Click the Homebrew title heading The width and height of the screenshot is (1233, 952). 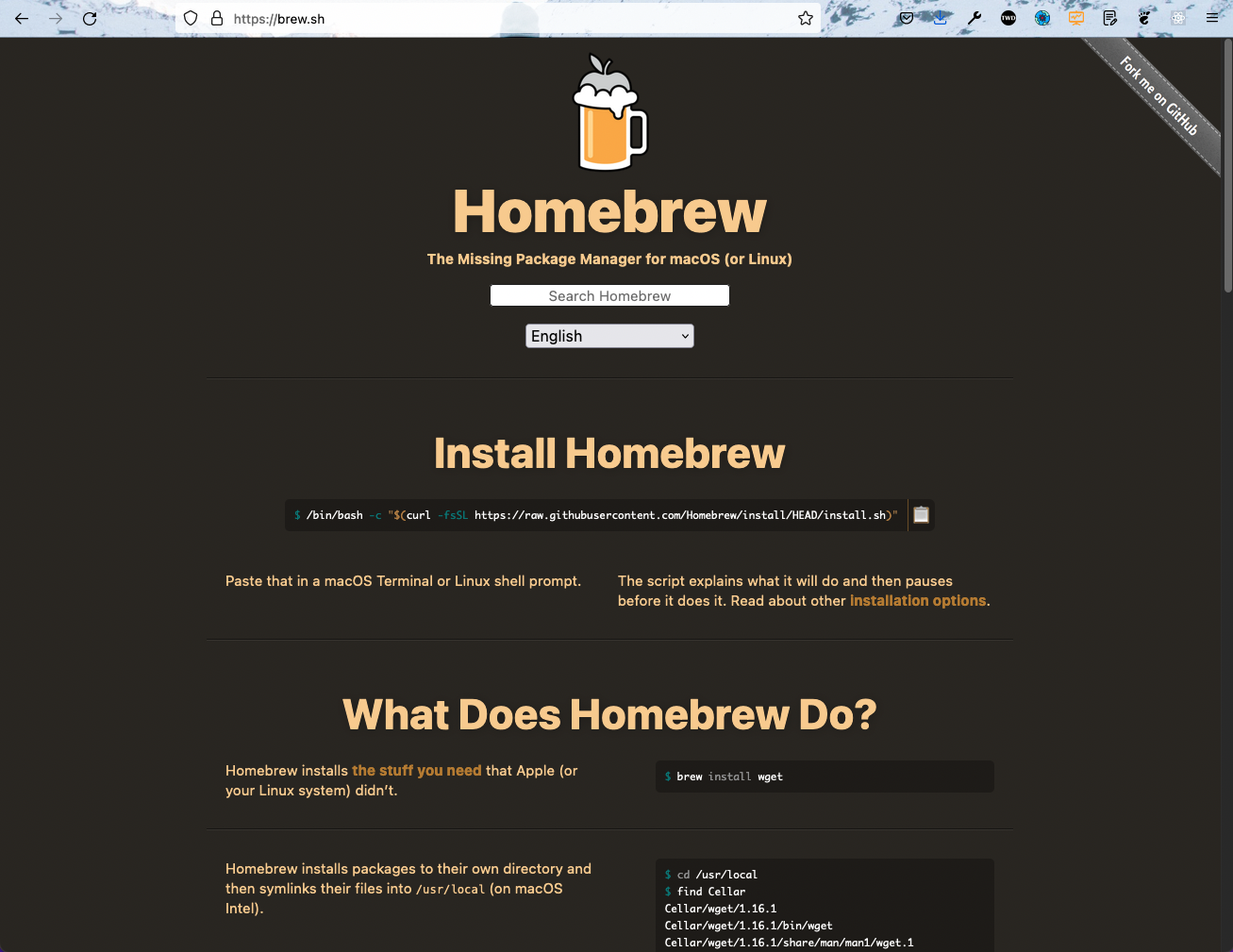[x=609, y=211]
